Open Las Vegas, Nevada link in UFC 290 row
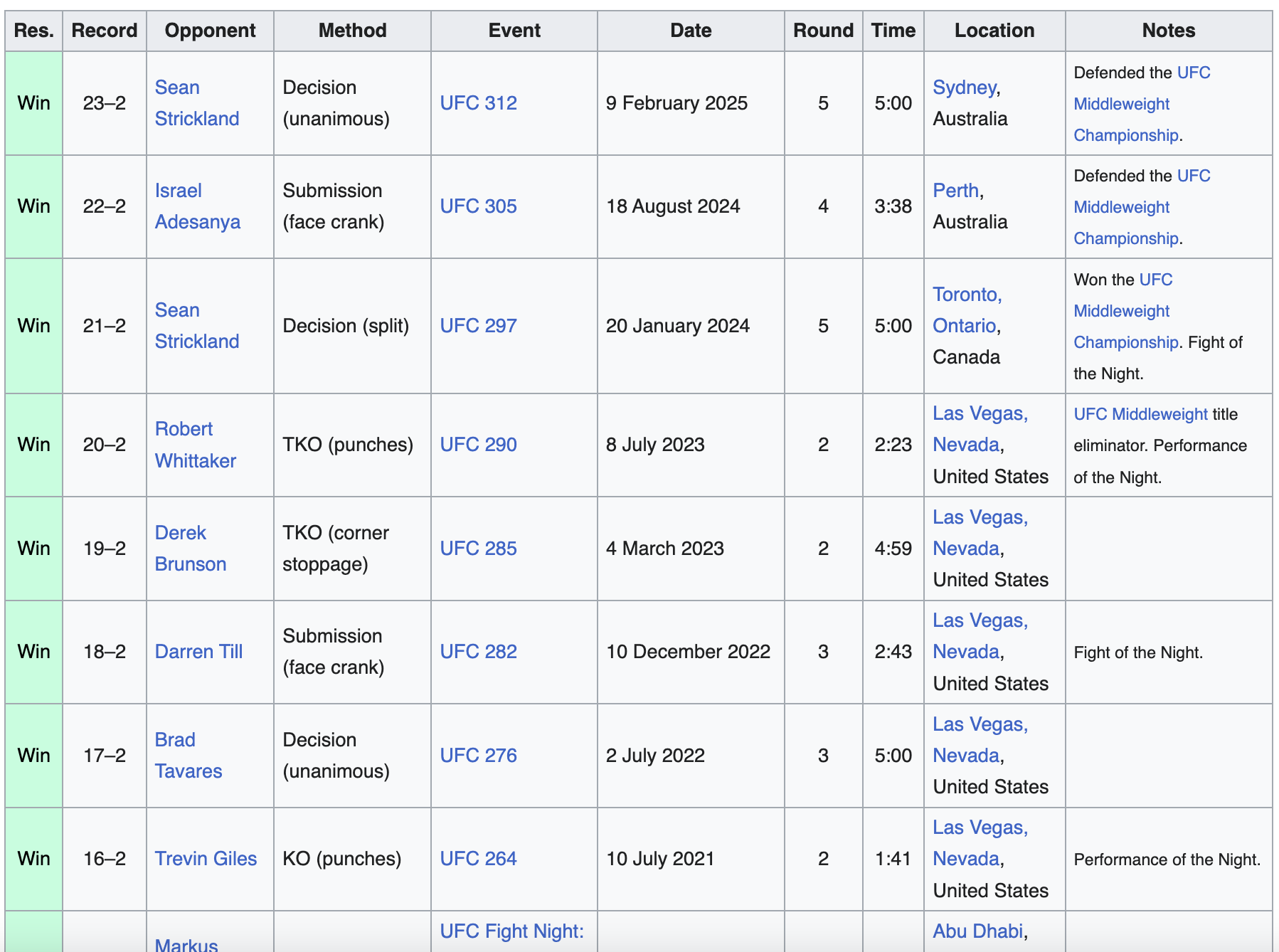Viewport: 1279px width, 952px height. point(980,429)
